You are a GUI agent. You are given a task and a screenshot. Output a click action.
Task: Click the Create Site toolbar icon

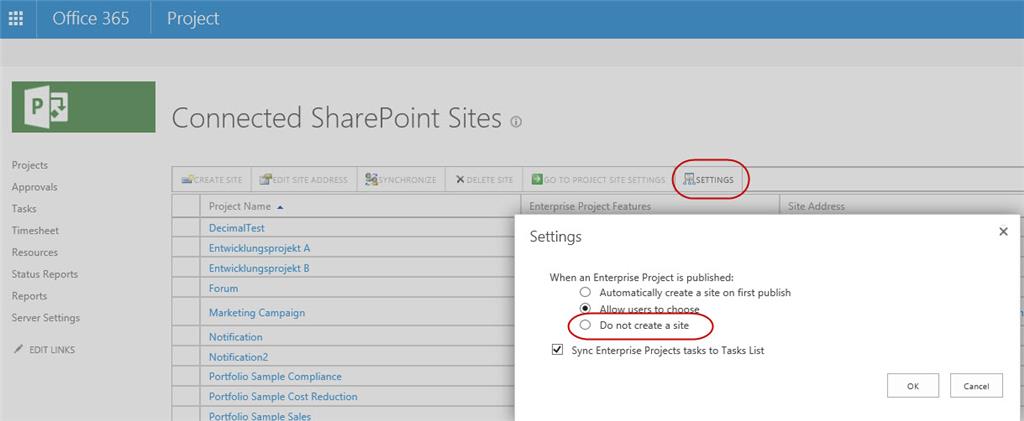[x=187, y=179]
